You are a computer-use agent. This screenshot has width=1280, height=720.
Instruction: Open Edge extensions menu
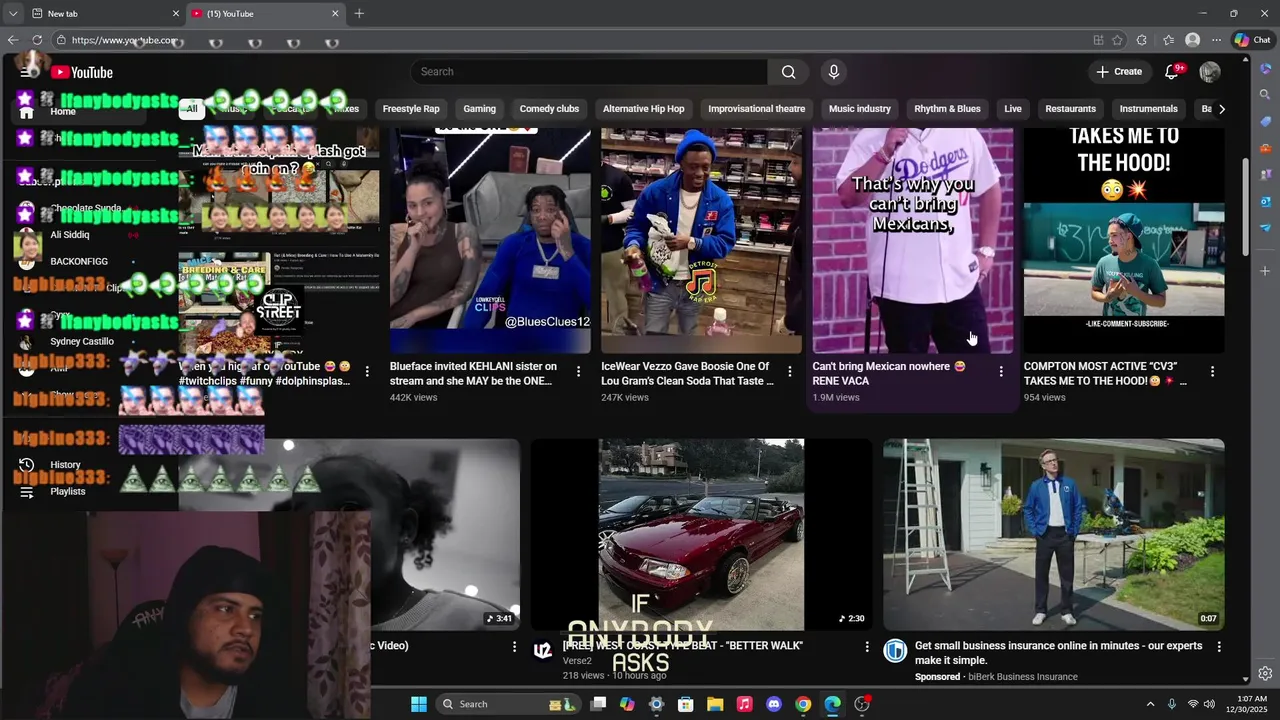tap(1142, 40)
